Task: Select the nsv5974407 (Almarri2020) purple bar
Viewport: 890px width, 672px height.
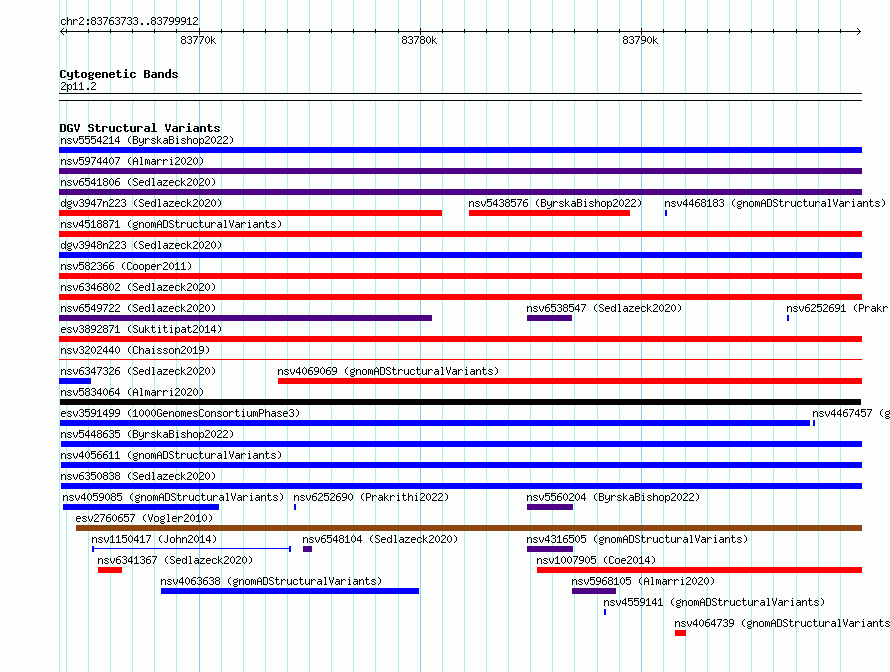Action: [460, 171]
